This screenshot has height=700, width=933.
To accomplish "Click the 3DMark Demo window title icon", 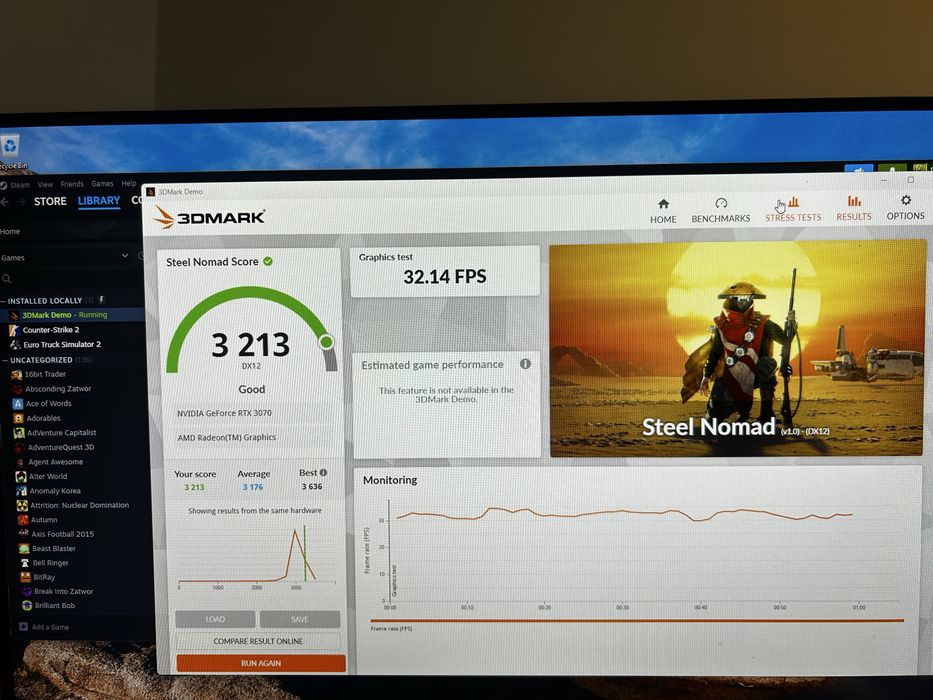I will point(151,192).
